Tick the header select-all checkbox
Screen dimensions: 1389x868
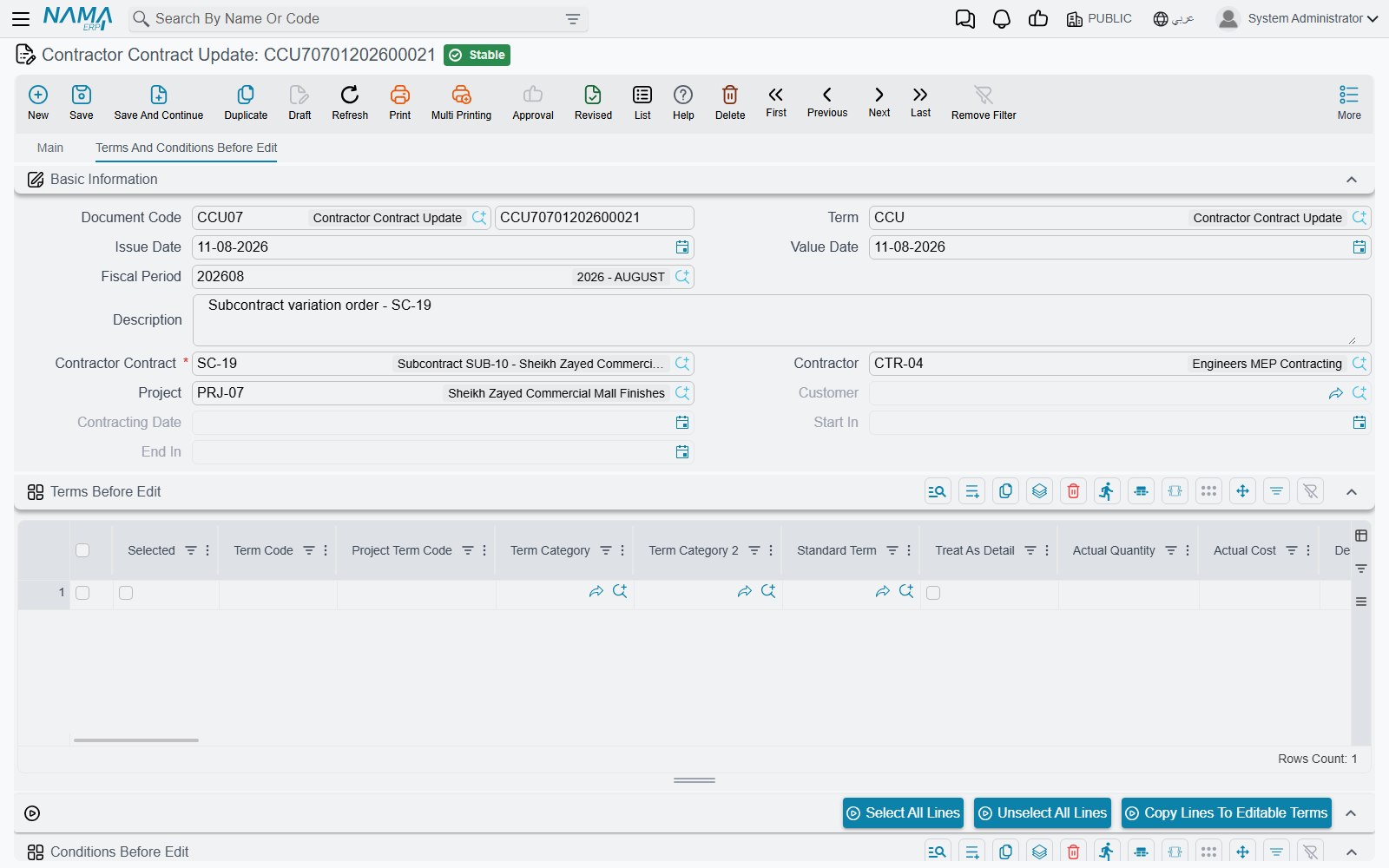[82, 550]
